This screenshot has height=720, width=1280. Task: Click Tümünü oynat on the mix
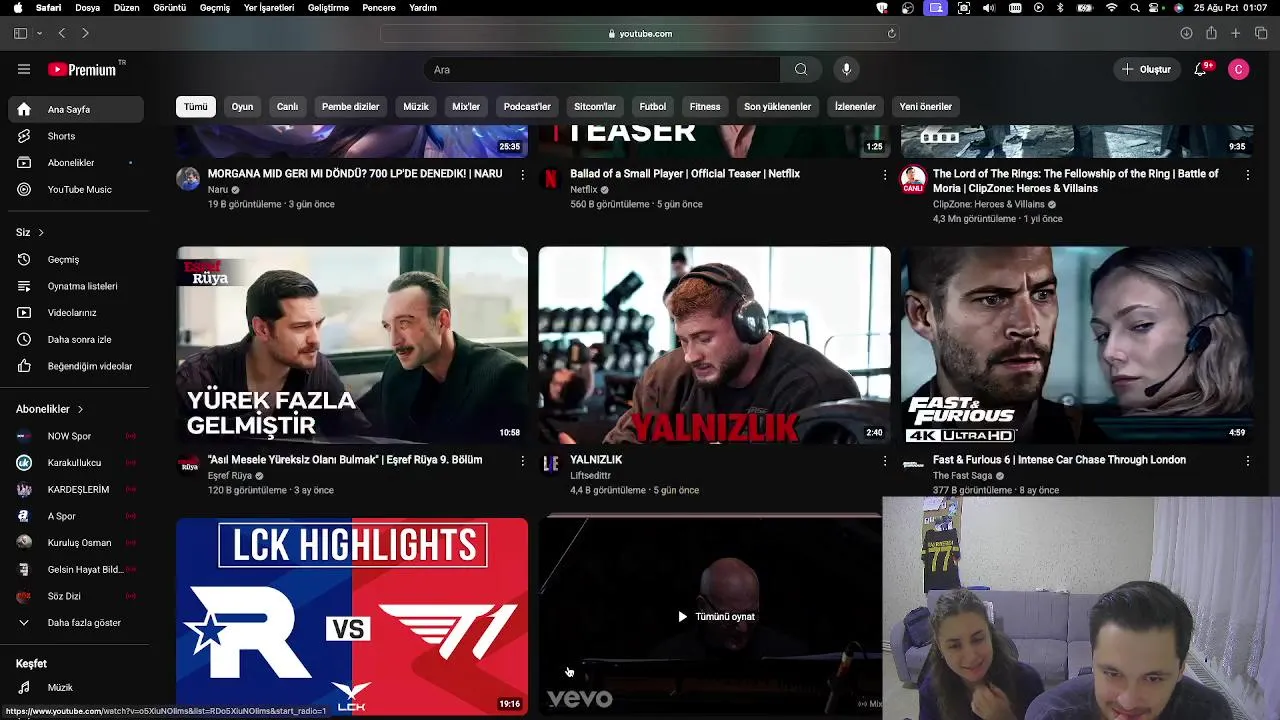(x=716, y=617)
